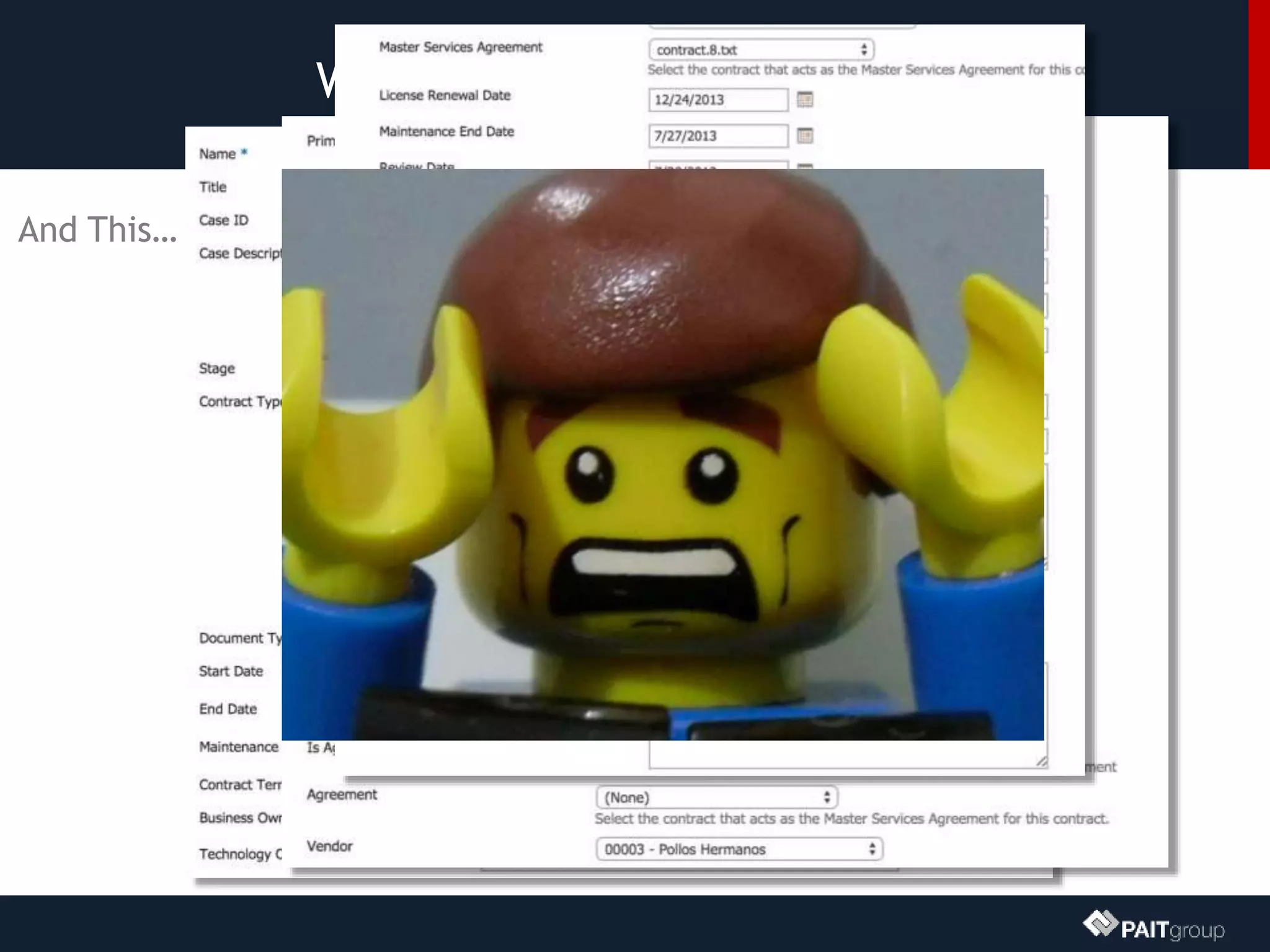This screenshot has width=1270, height=952.
Task: Click the large text area's corner grip
Action: 1041,762
